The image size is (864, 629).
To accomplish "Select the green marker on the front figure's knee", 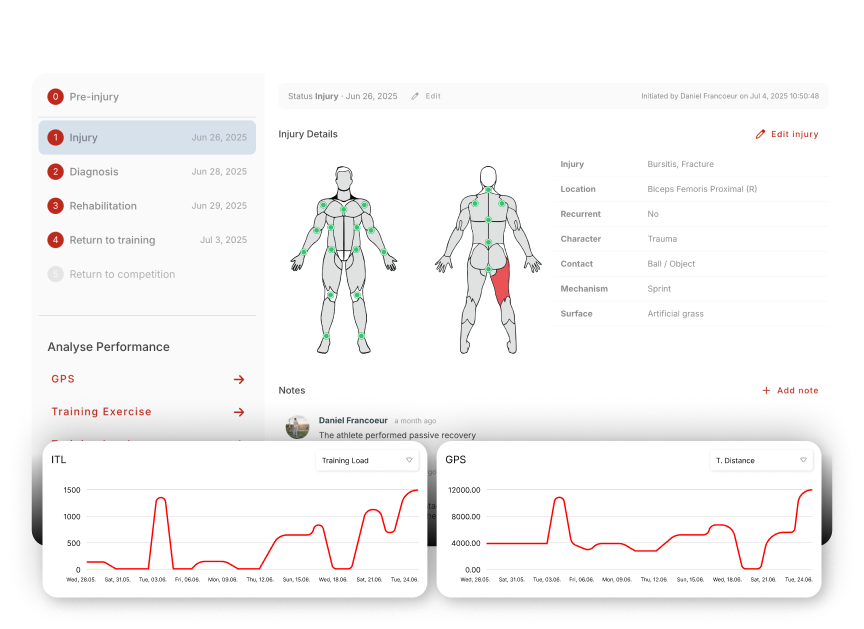I will (x=330, y=295).
